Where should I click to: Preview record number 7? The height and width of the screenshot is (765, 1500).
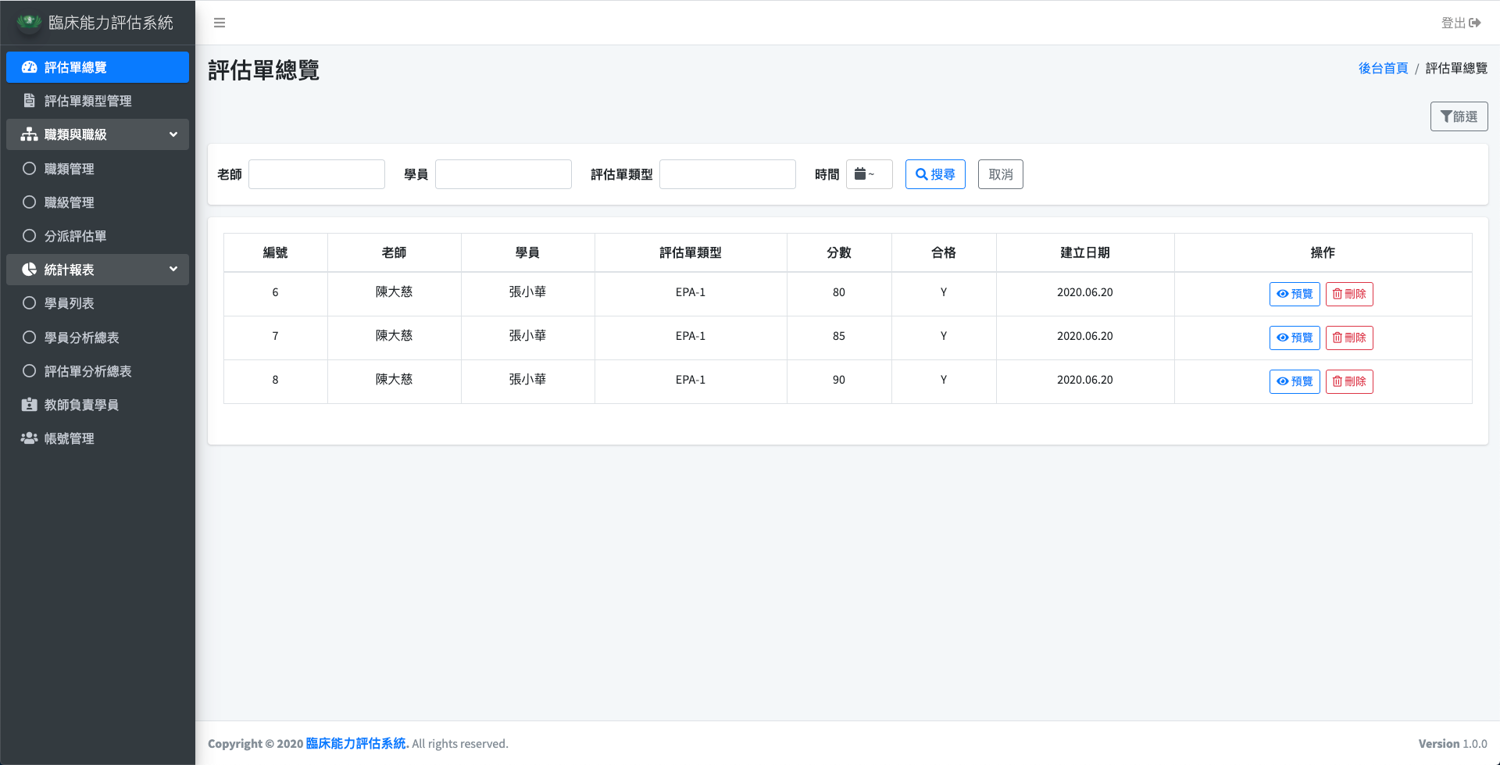[1295, 338]
